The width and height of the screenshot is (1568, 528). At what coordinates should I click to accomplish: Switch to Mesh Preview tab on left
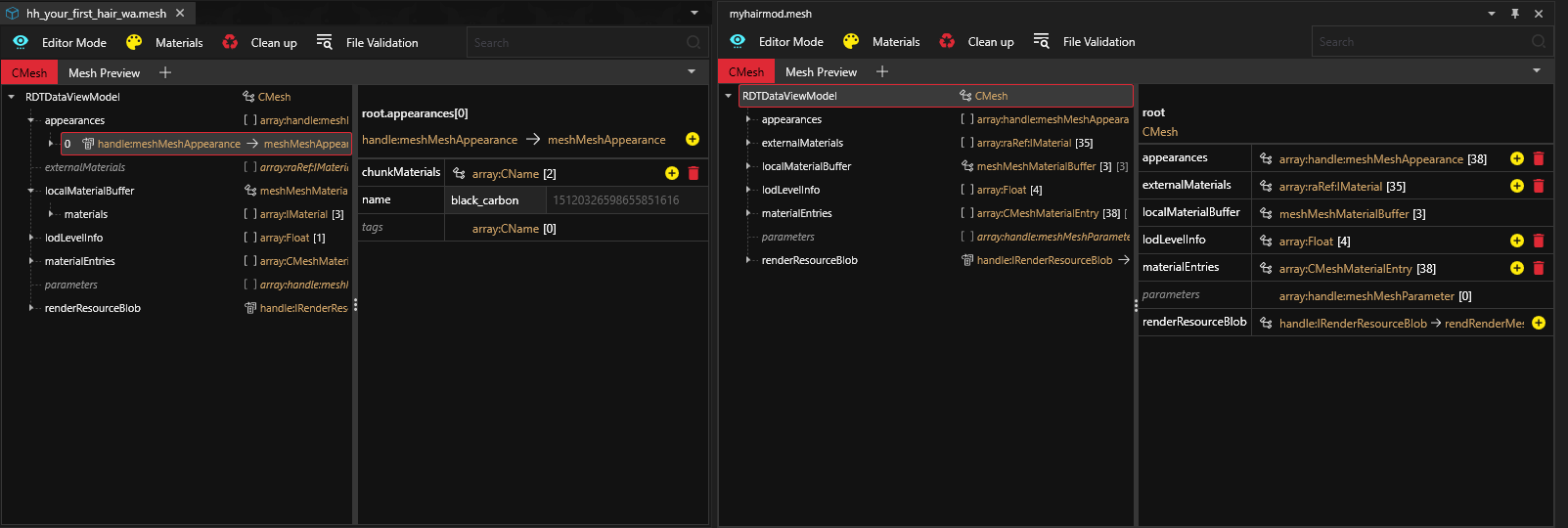[x=104, y=73]
